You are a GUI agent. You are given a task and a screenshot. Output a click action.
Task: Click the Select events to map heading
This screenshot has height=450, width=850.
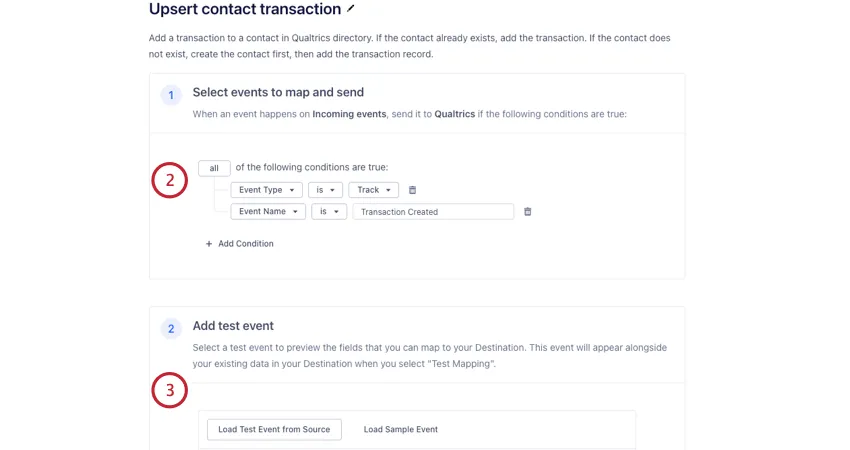(x=278, y=92)
